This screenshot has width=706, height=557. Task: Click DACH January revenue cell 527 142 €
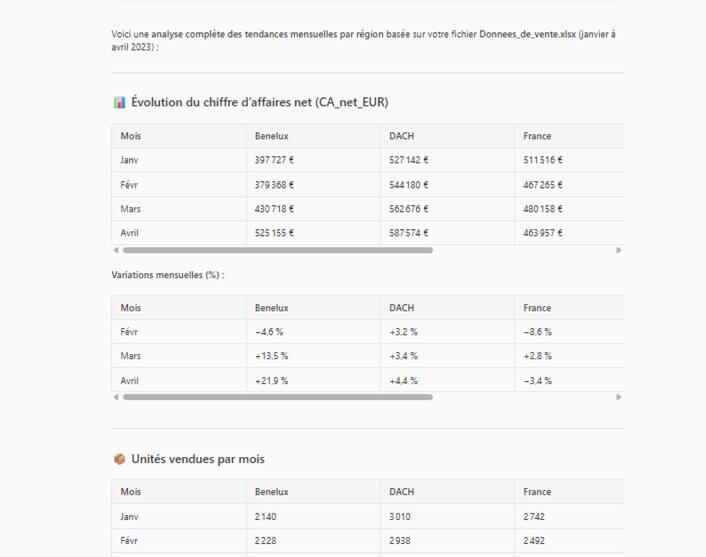click(x=409, y=160)
